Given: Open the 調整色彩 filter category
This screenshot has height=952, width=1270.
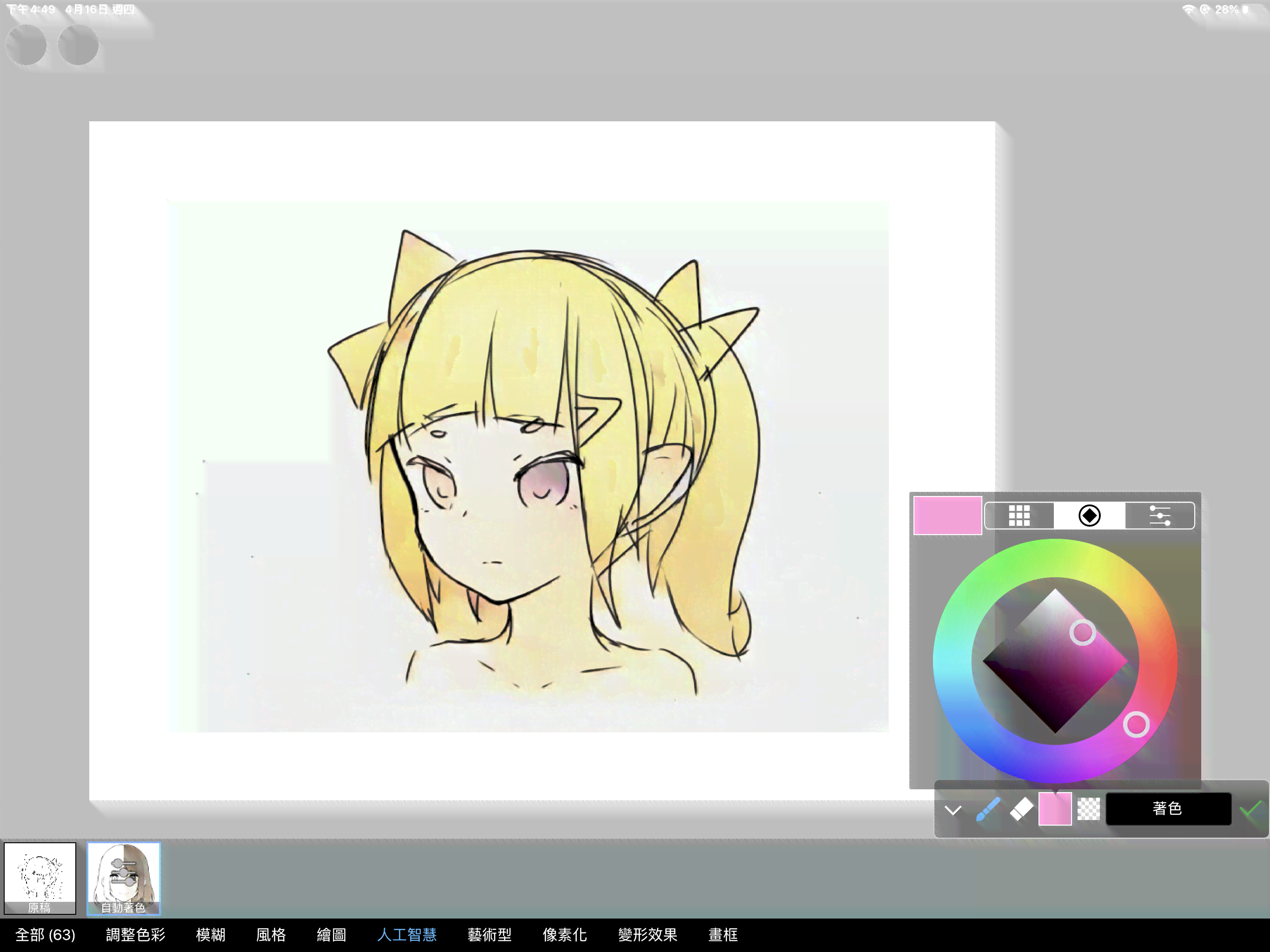Looking at the screenshot, I should pos(135,935).
